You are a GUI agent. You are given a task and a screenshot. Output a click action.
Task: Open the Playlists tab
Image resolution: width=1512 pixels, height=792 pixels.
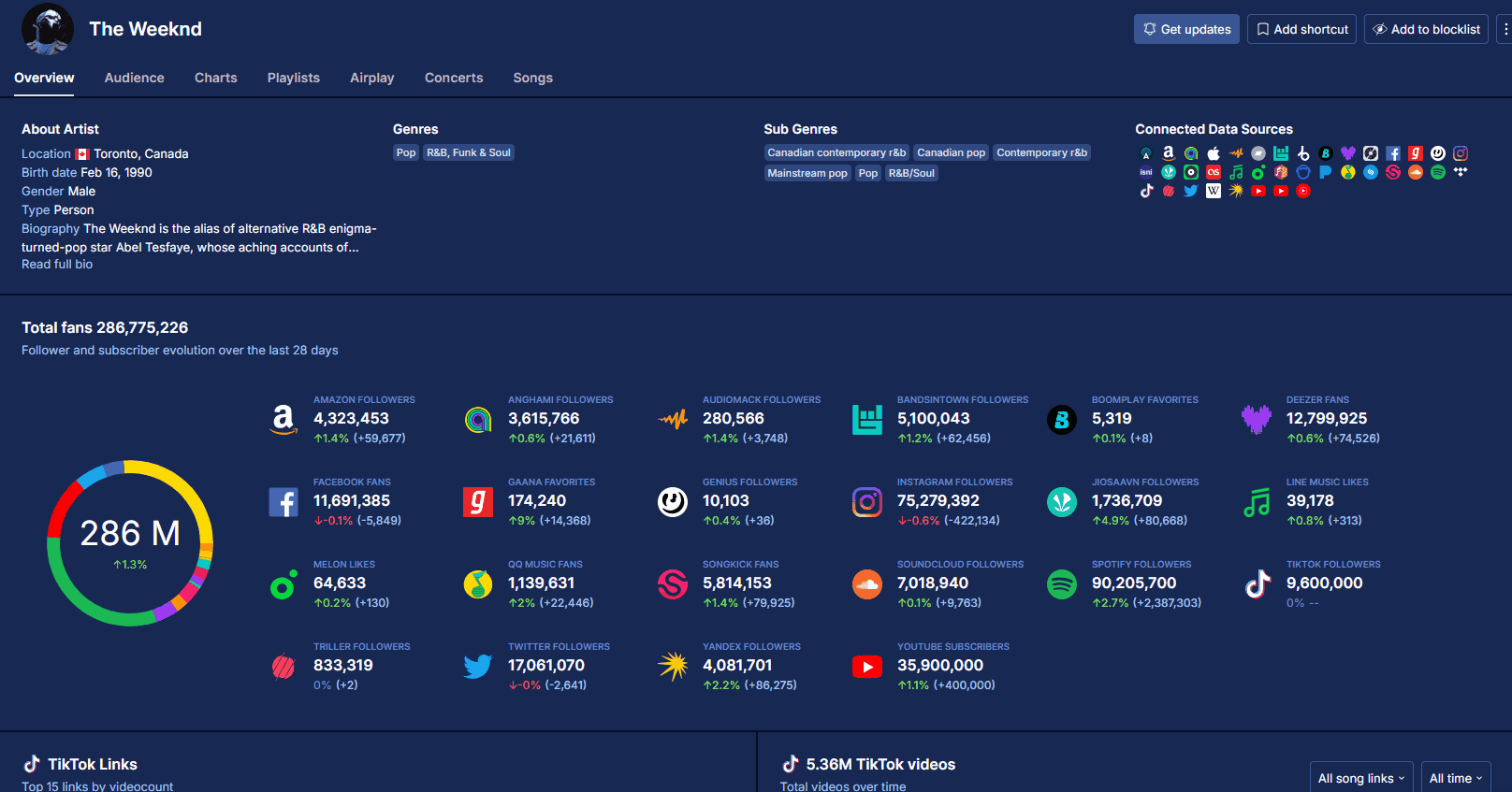[293, 78]
